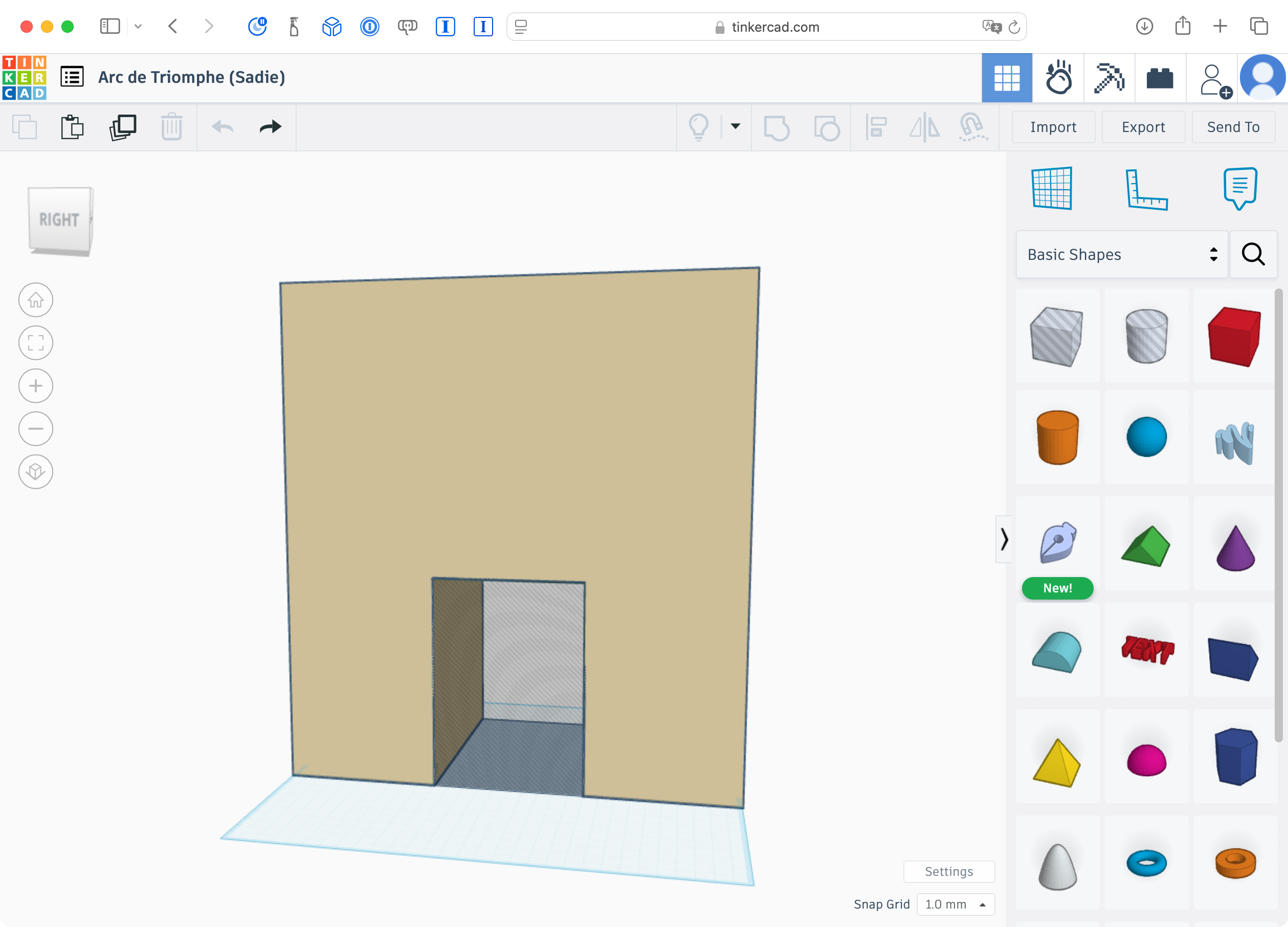The width and height of the screenshot is (1288, 927).
Task: Click the Import button
Action: tap(1053, 127)
